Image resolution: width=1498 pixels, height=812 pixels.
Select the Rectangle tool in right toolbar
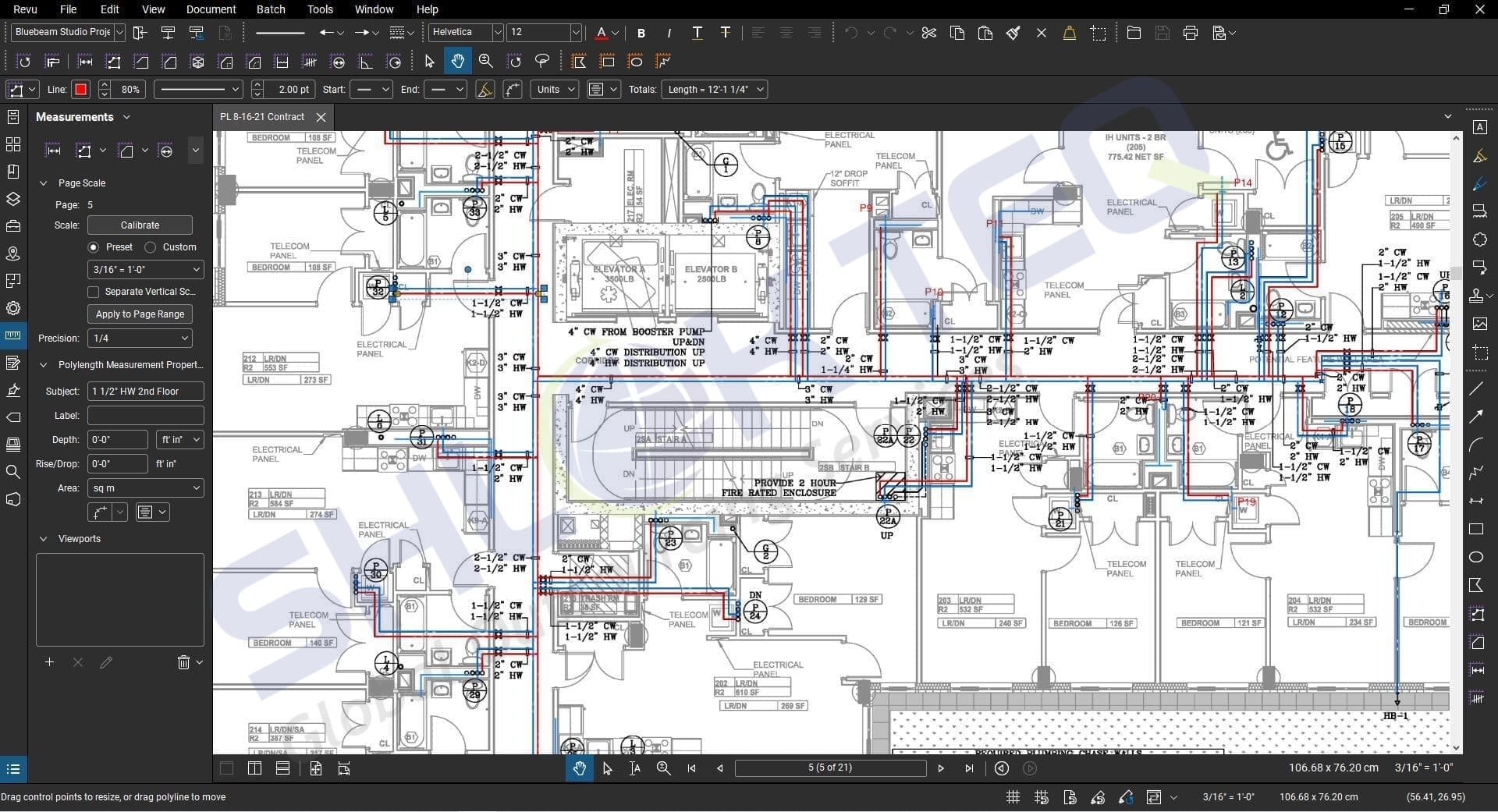tap(1476, 529)
